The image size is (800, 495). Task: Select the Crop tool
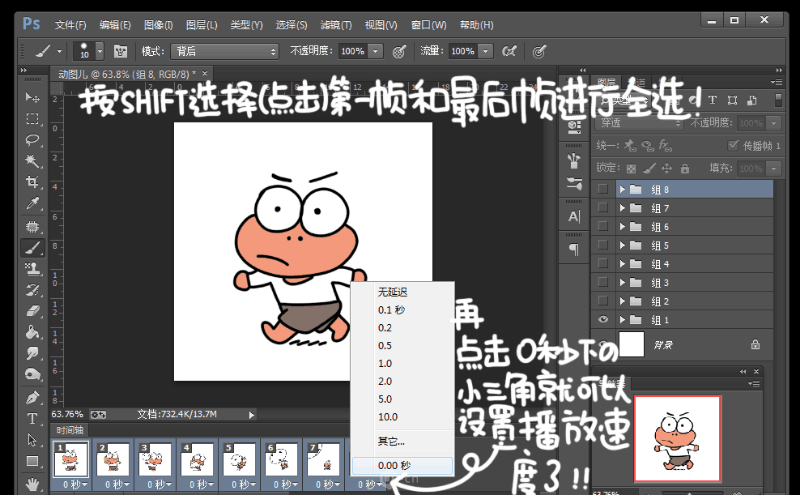pyautogui.click(x=32, y=182)
